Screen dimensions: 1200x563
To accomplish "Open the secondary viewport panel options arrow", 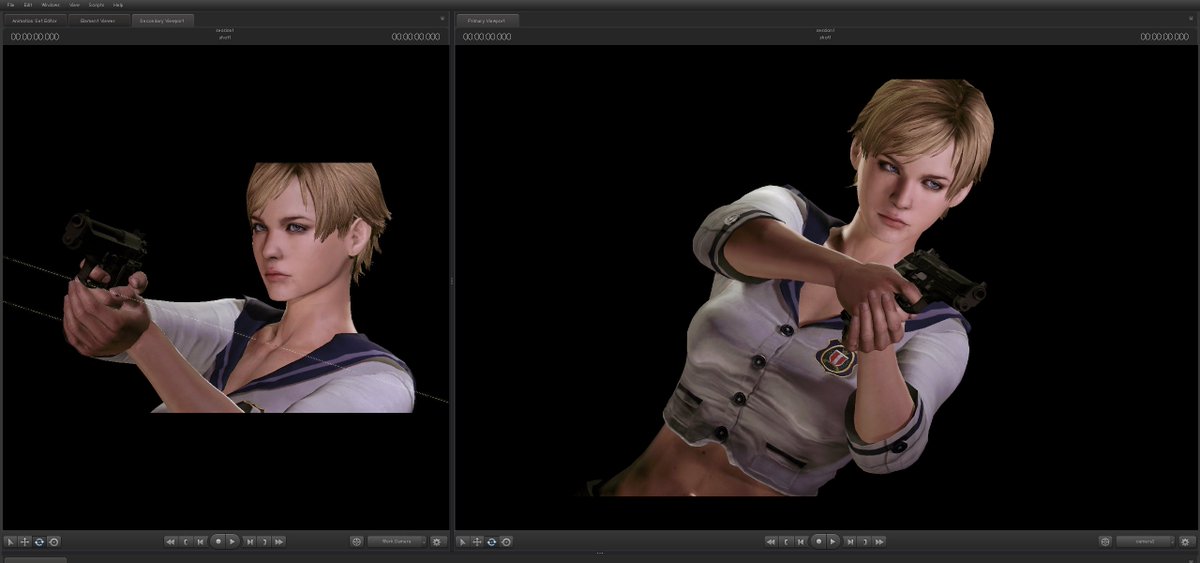I will pos(442,19).
